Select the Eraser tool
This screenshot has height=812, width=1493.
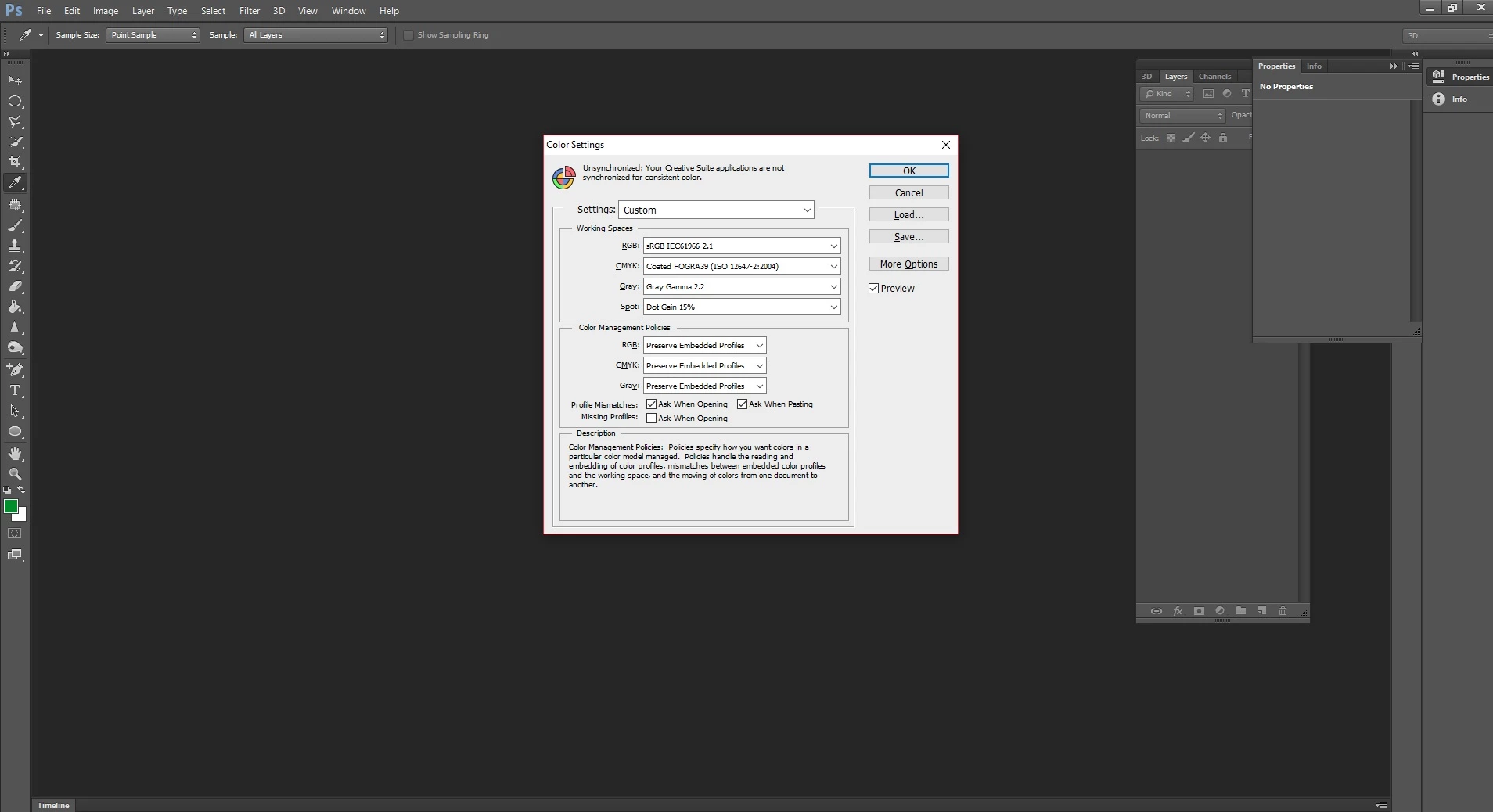(x=15, y=286)
